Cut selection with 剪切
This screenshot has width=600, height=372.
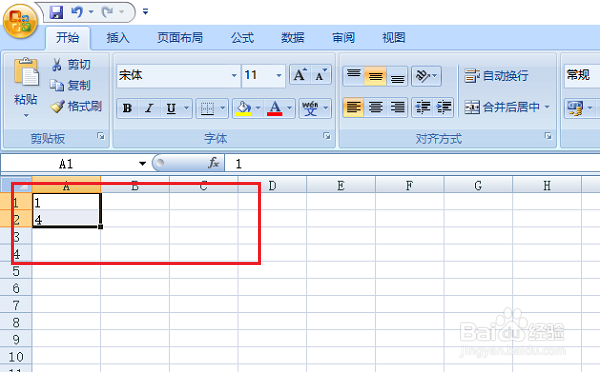(x=71, y=64)
